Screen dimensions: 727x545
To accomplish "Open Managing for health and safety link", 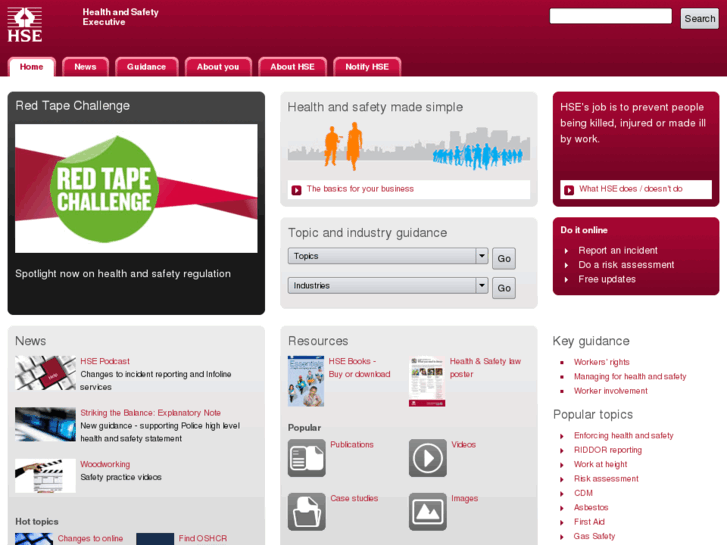I will (630, 377).
